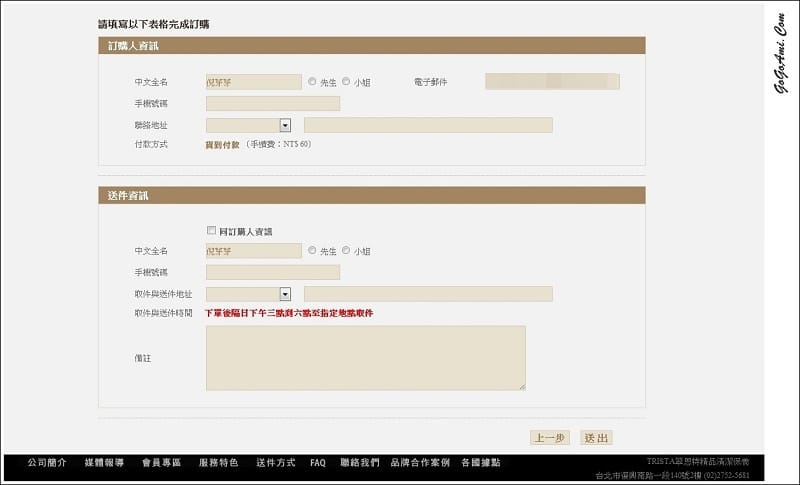Click the 上一步 button
800x485 pixels.
coord(550,438)
